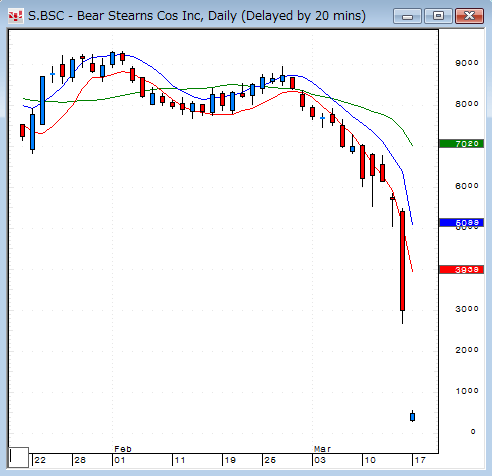Screen dimensions: 492x476
Task: Click the window title 'S.BSC - Bear Stearns Cos Inc'
Action: point(115,16)
